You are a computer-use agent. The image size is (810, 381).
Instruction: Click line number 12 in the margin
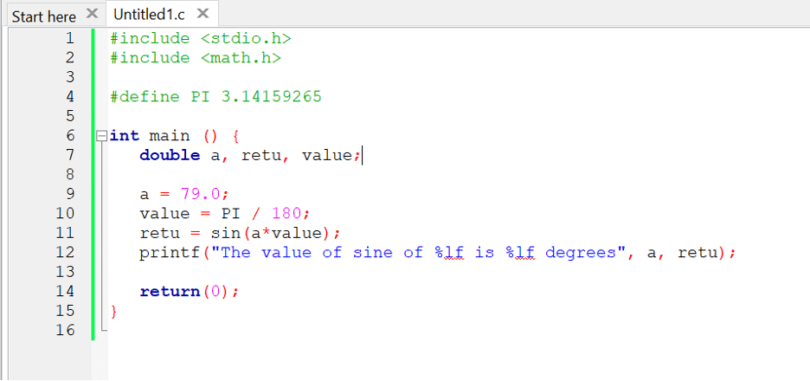[65, 252]
